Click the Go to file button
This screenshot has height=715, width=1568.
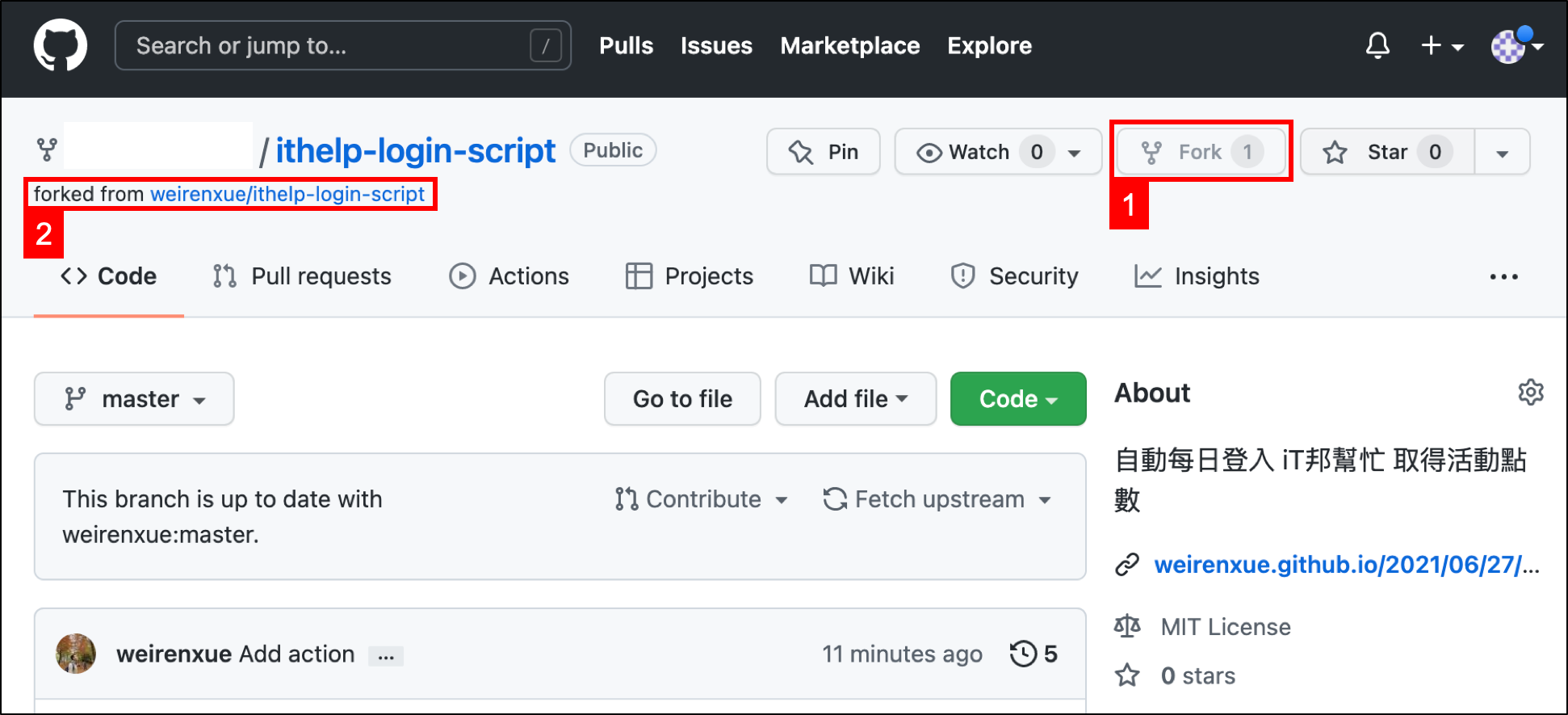(x=682, y=399)
